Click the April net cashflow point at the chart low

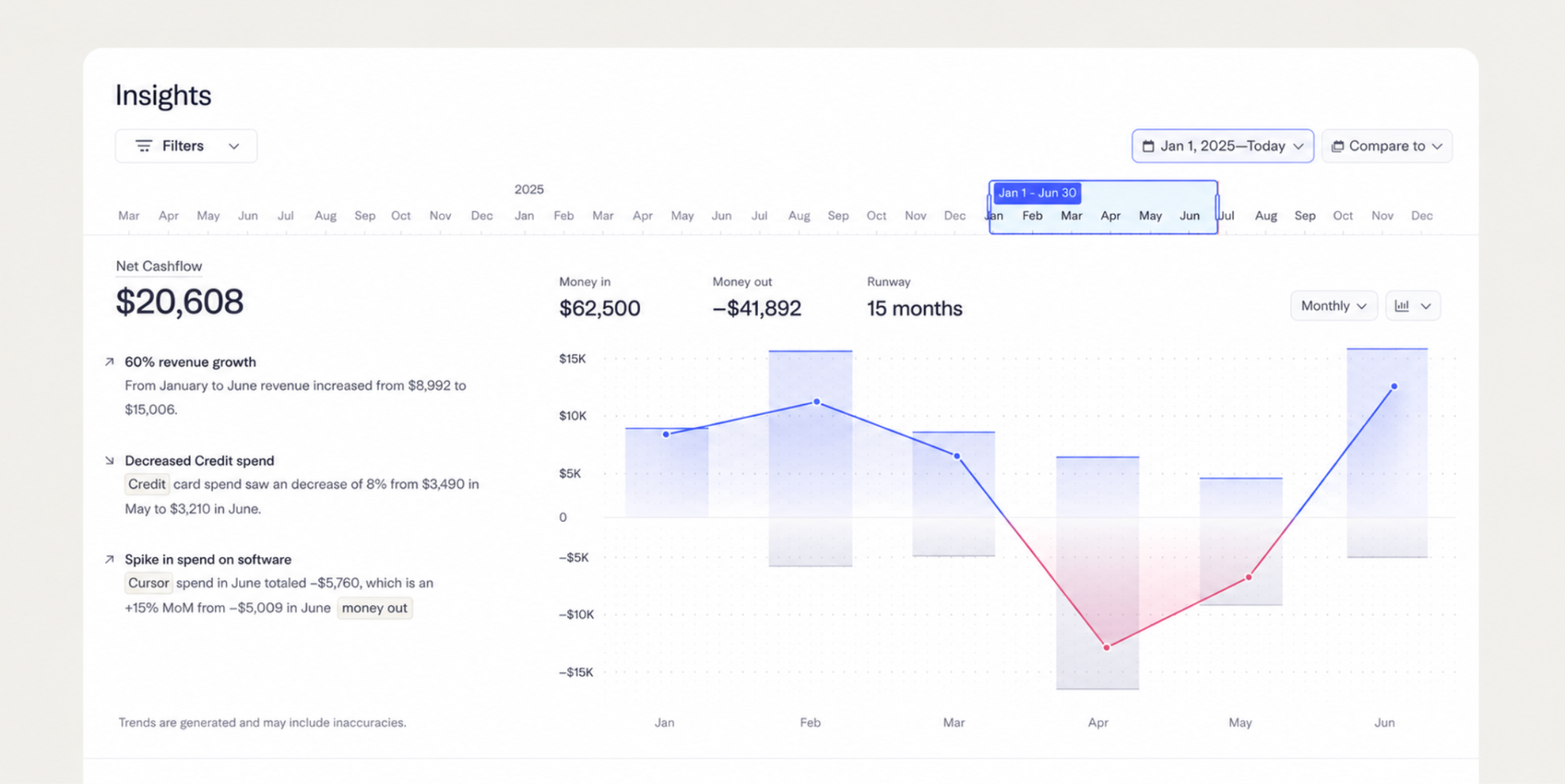(x=1107, y=647)
